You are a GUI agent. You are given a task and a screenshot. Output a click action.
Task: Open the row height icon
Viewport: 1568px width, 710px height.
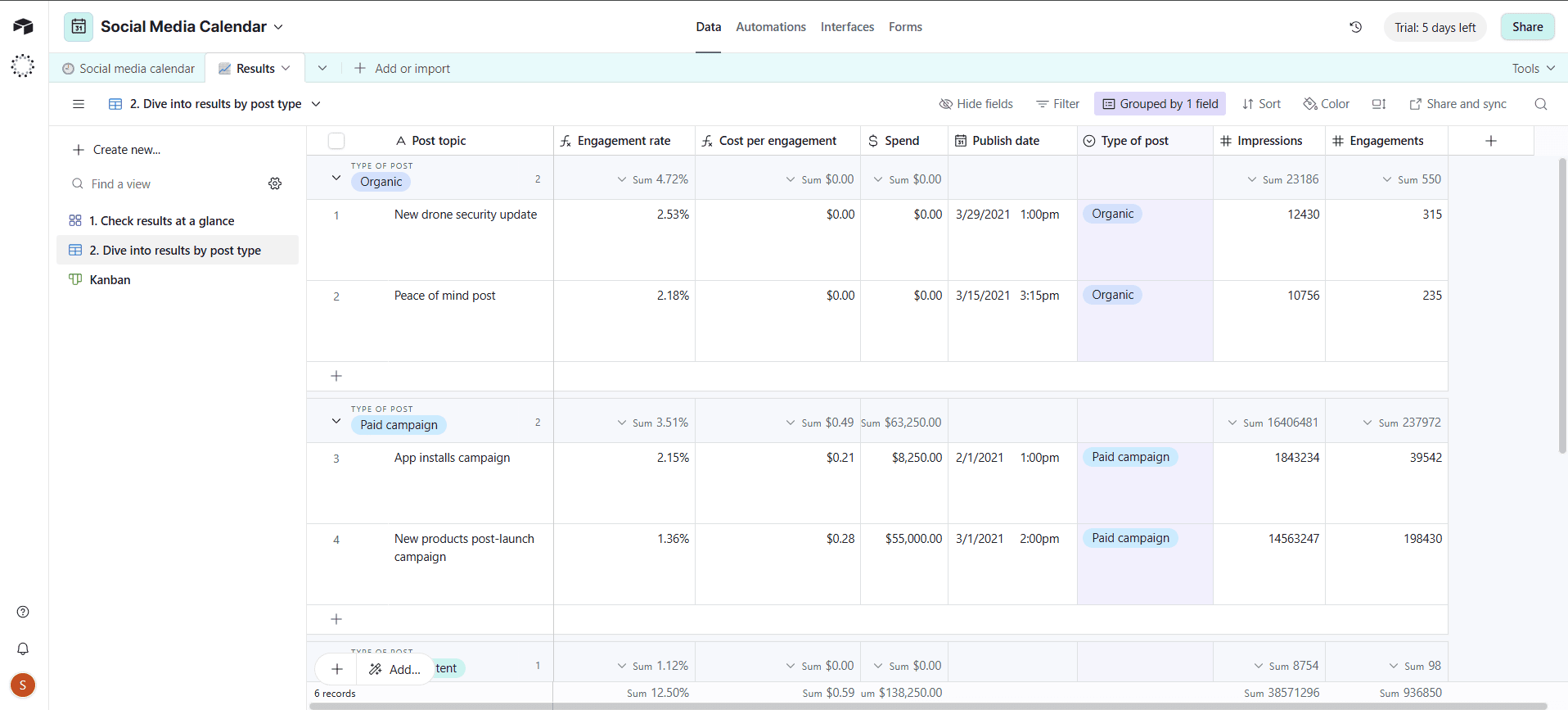pos(1379,104)
